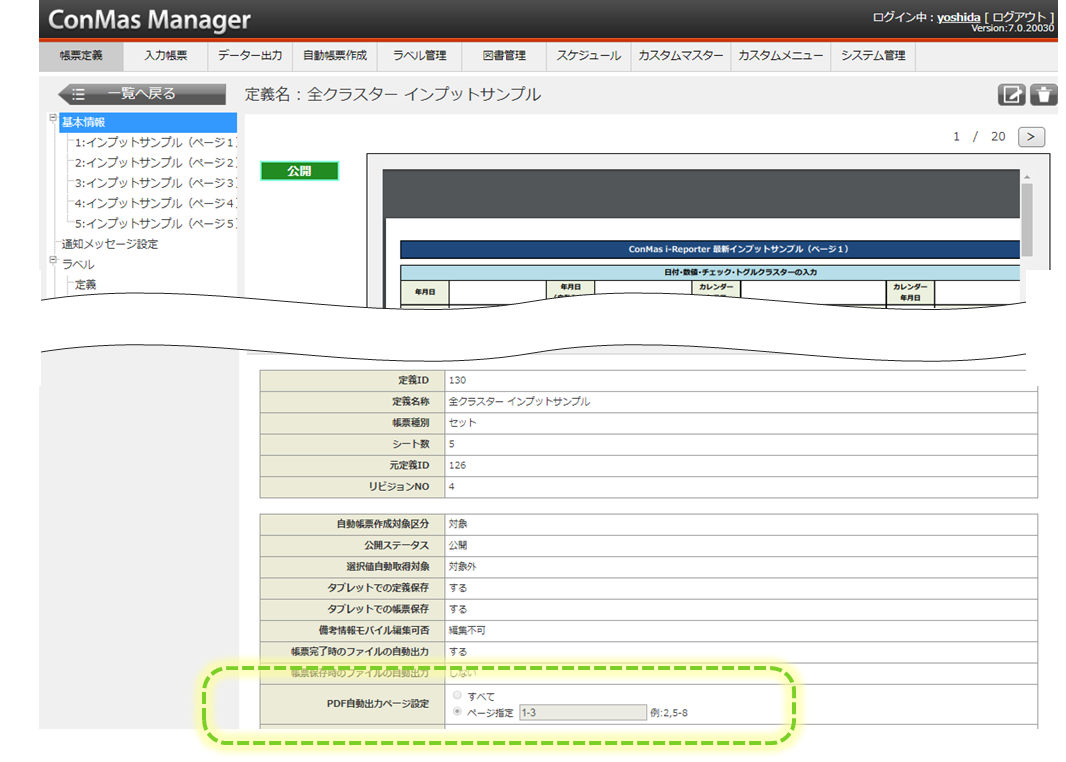This screenshot has height=762, width=1066.
Task: Collapse the ラベル tree node
Action: pos(53,261)
